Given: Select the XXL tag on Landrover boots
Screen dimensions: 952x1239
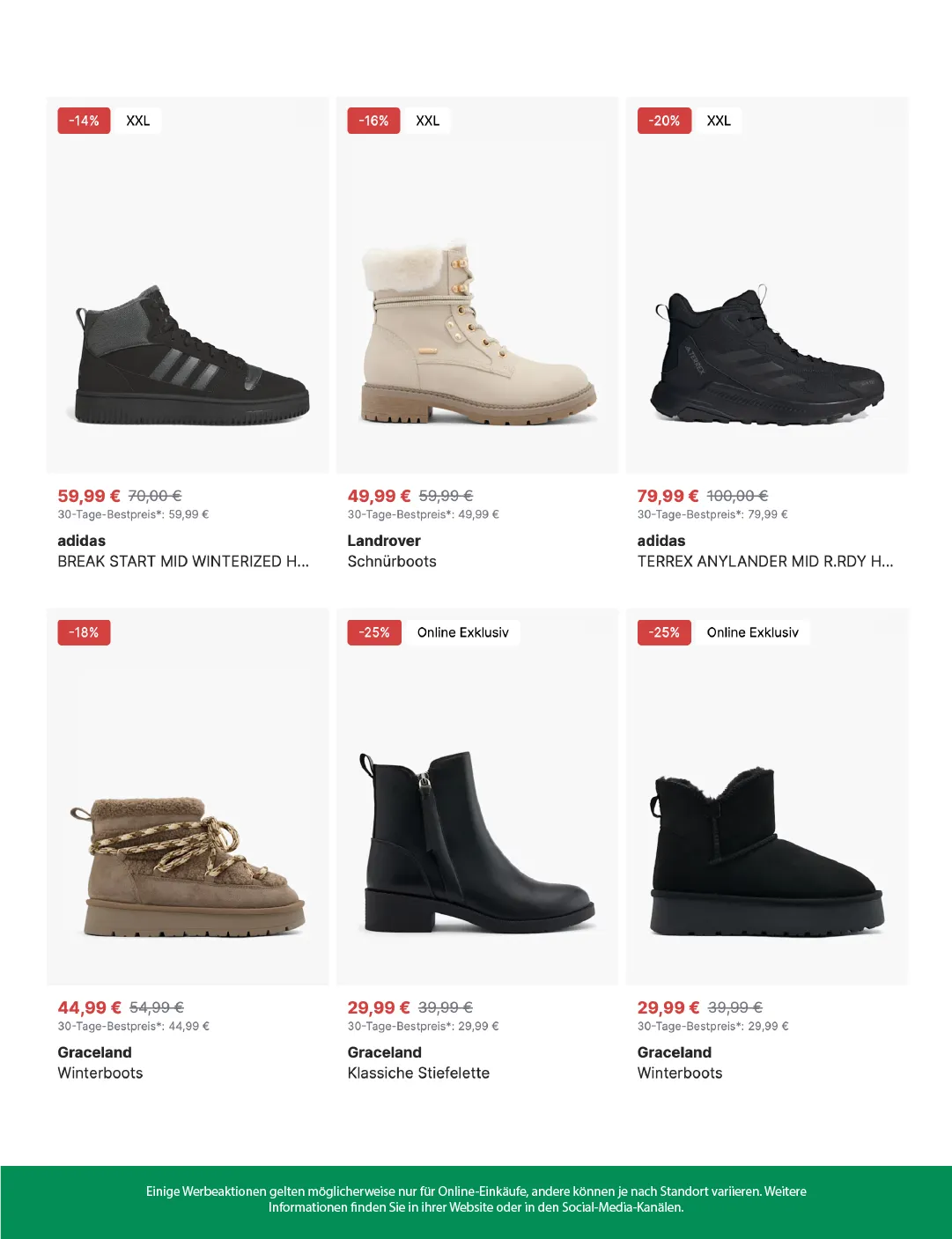Looking at the screenshot, I should coord(427,121).
